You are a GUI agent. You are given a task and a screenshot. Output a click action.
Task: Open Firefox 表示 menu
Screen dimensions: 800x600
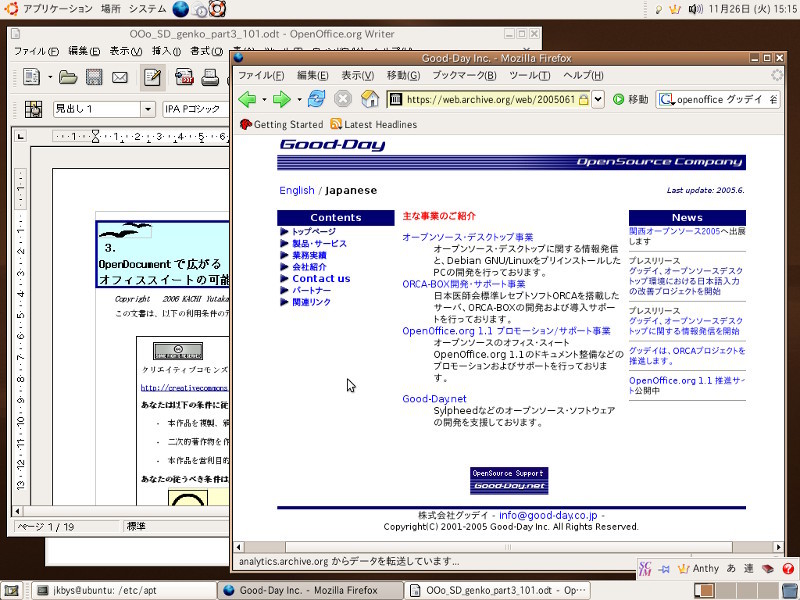pyautogui.click(x=357, y=76)
